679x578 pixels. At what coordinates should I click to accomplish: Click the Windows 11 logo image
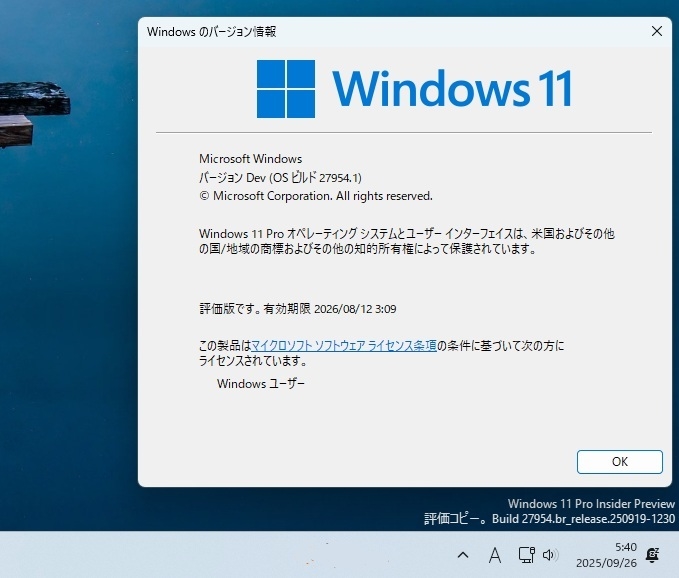coord(414,89)
